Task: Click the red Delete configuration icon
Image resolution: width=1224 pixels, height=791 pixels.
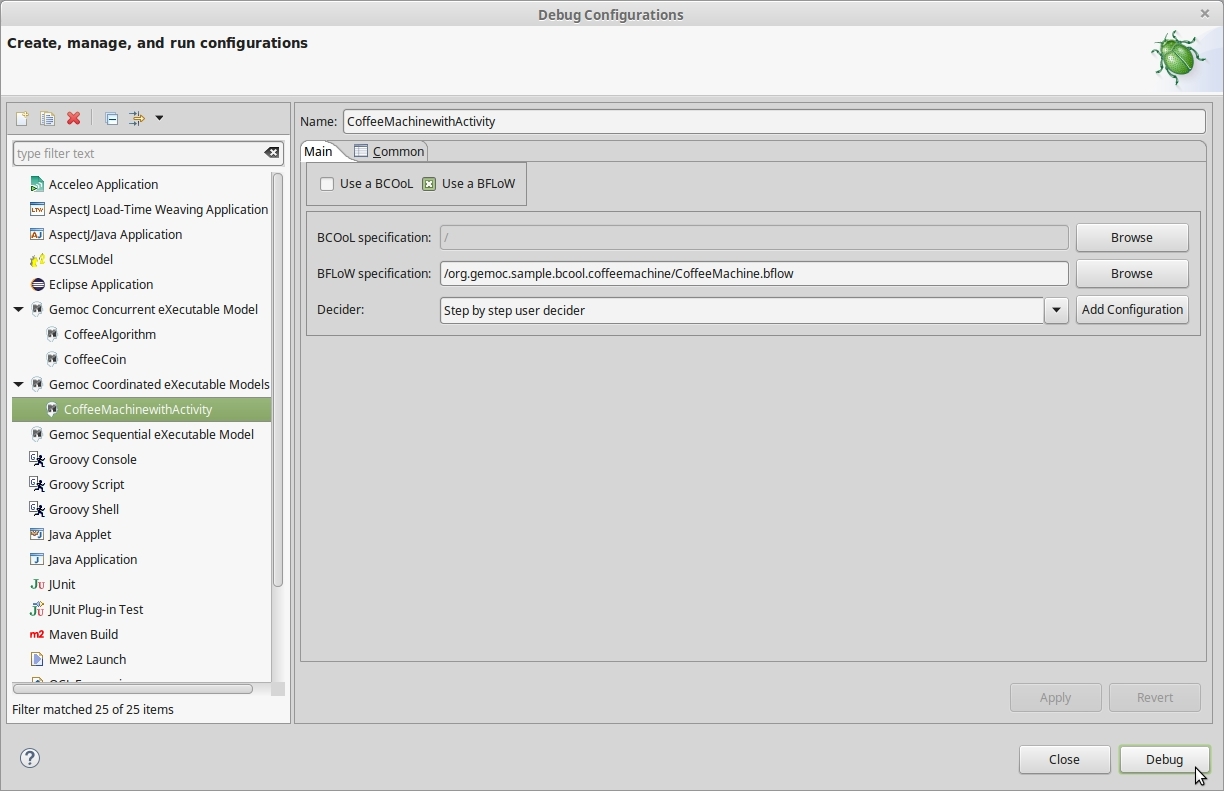Action: pos(73,118)
